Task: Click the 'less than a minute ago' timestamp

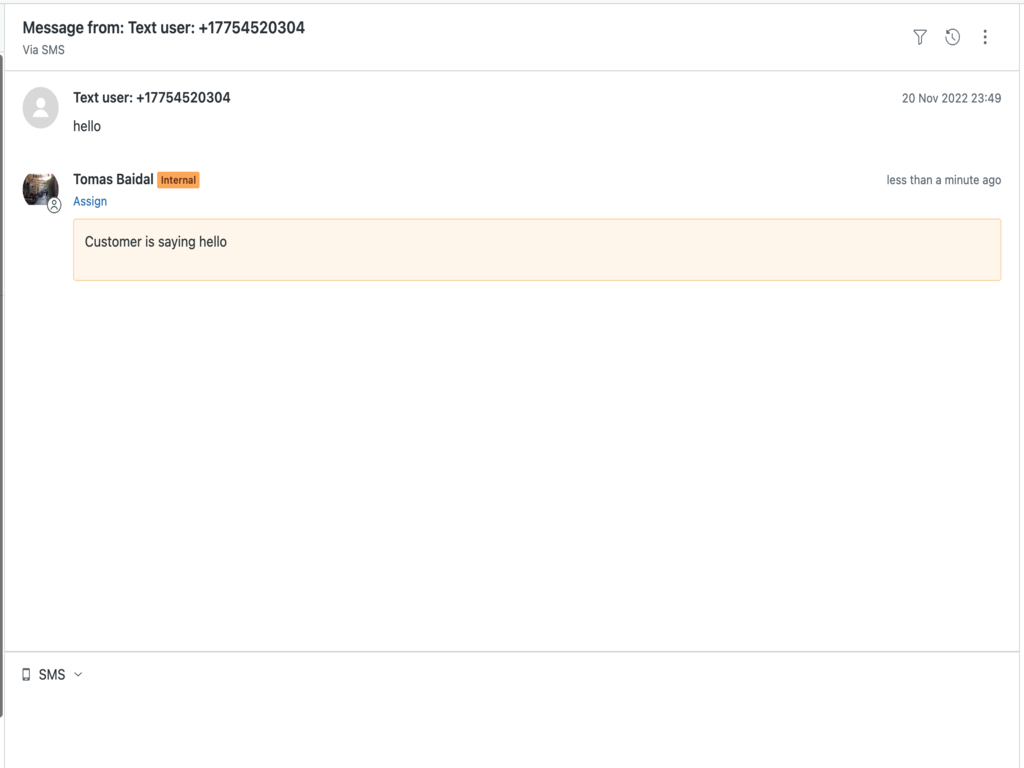Action: click(x=943, y=180)
